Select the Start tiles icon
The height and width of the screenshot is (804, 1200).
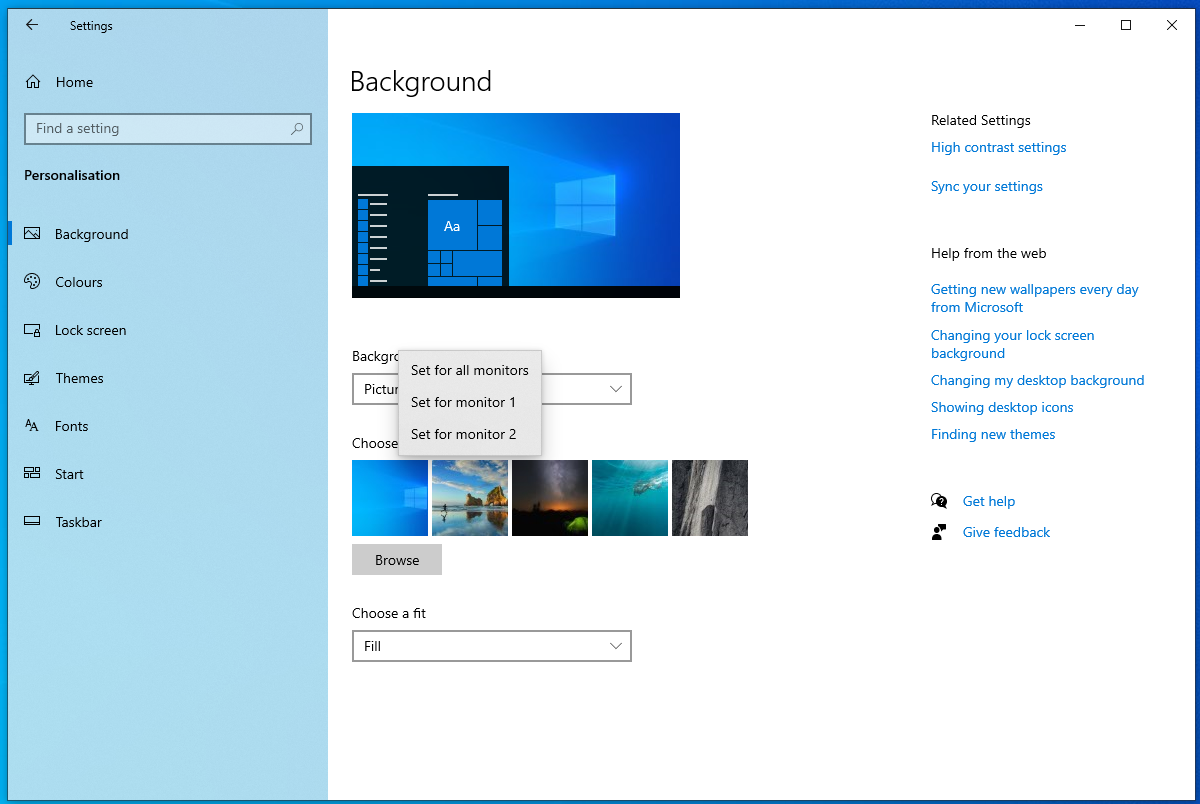(32, 474)
